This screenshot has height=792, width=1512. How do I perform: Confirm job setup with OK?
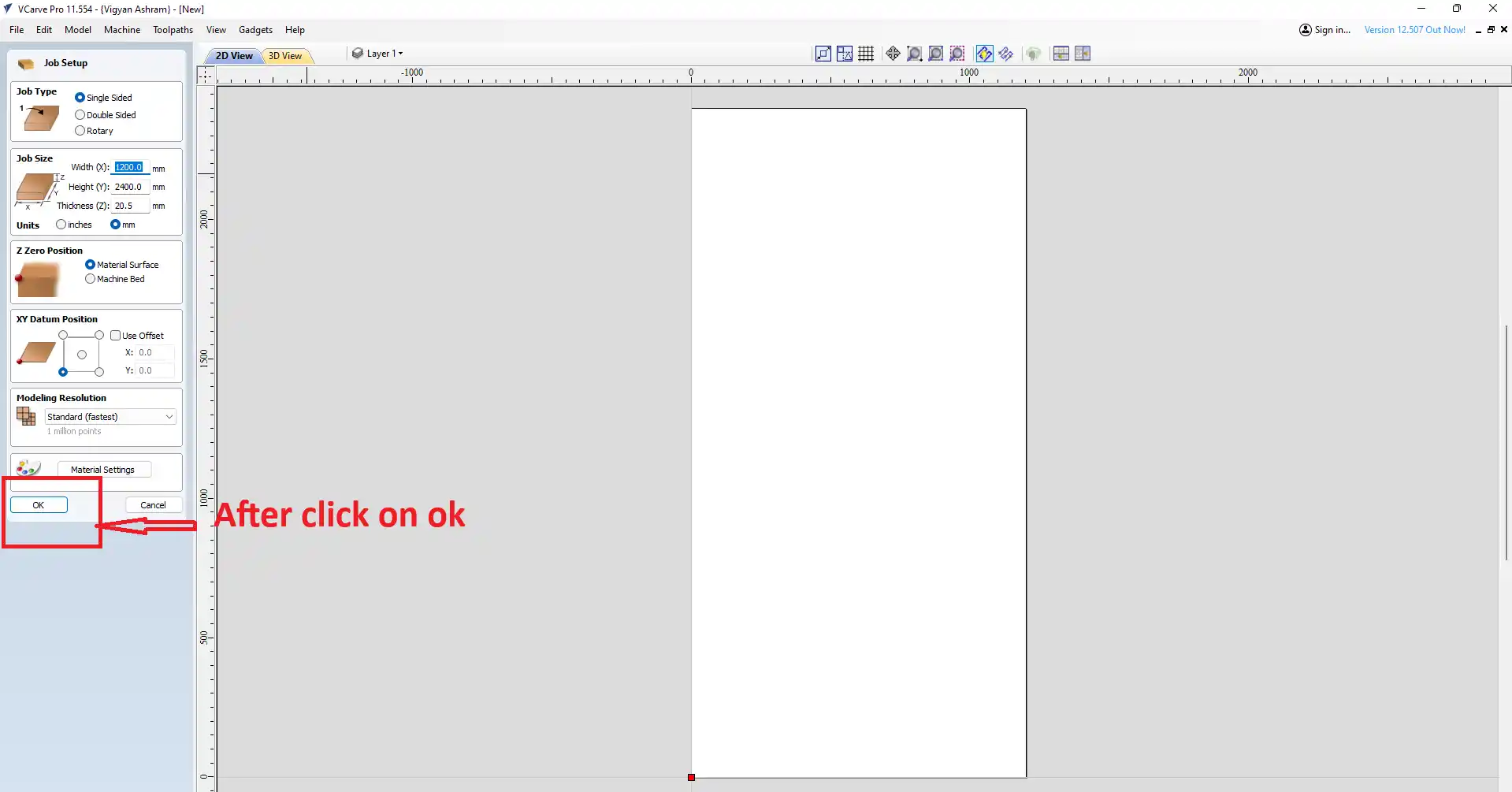pos(39,505)
